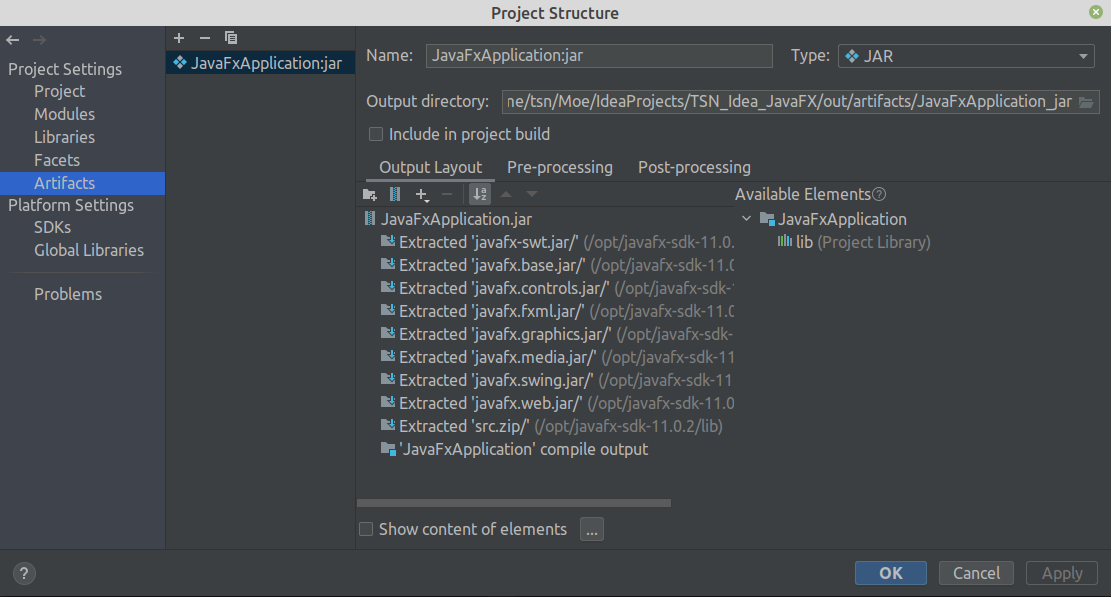
Task: Open SDKs platform settings
Action: point(52,227)
